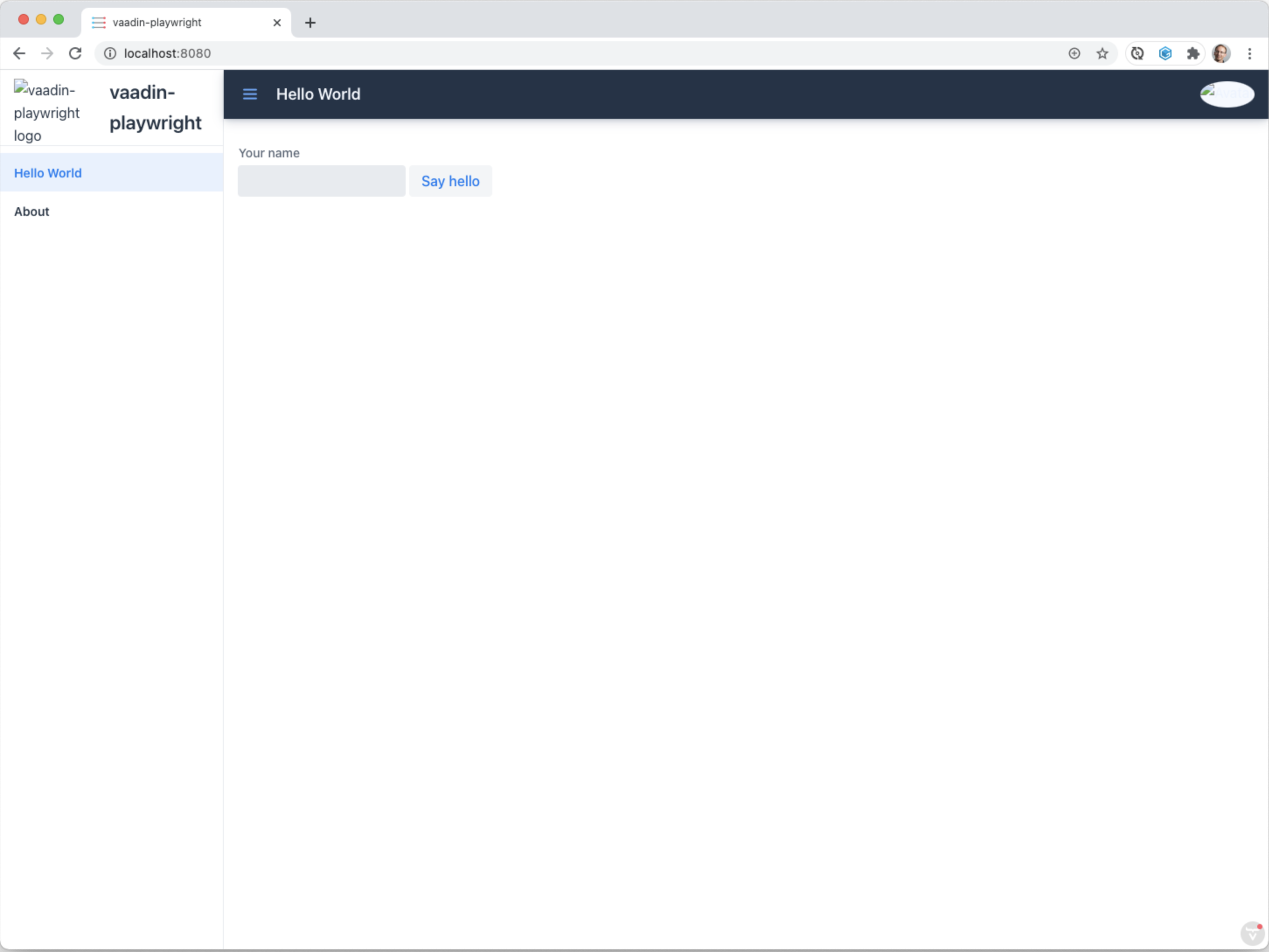The image size is (1269, 952).
Task: Navigate to the About page
Action: pos(31,211)
